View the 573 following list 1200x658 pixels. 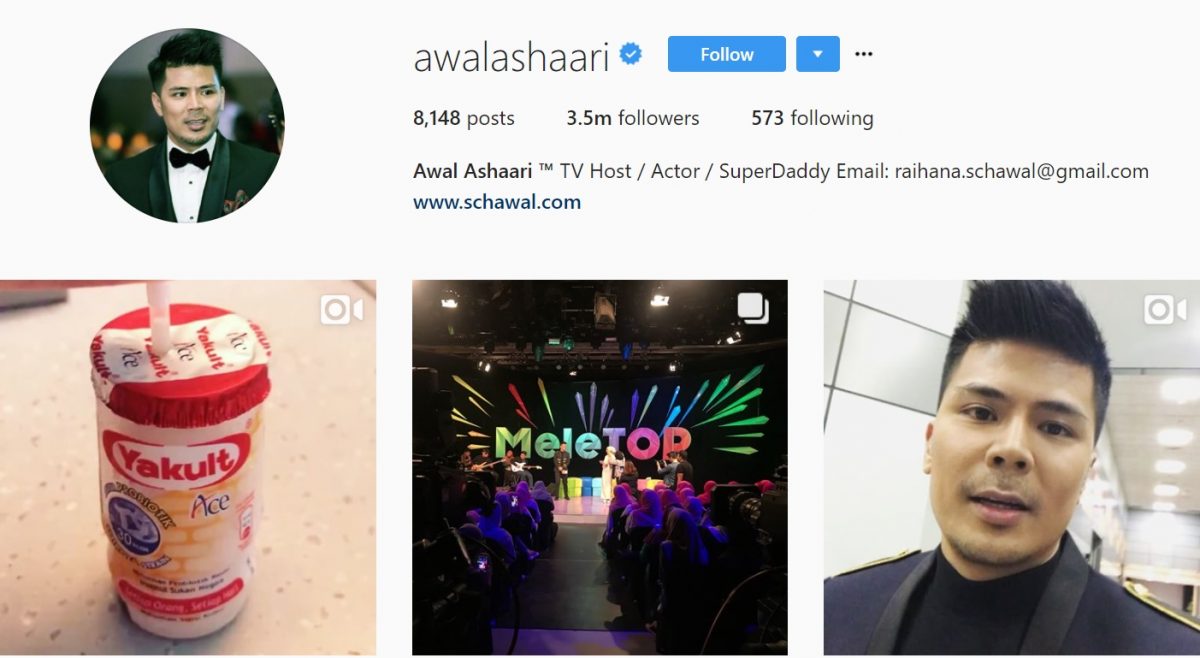pyautogui.click(x=812, y=118)
